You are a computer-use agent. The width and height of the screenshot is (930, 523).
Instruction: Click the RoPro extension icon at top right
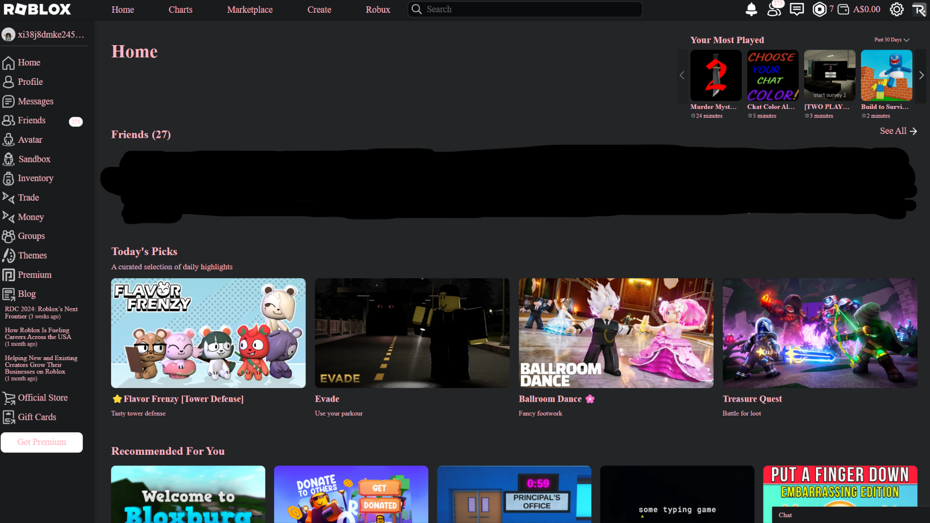(919, 9)
